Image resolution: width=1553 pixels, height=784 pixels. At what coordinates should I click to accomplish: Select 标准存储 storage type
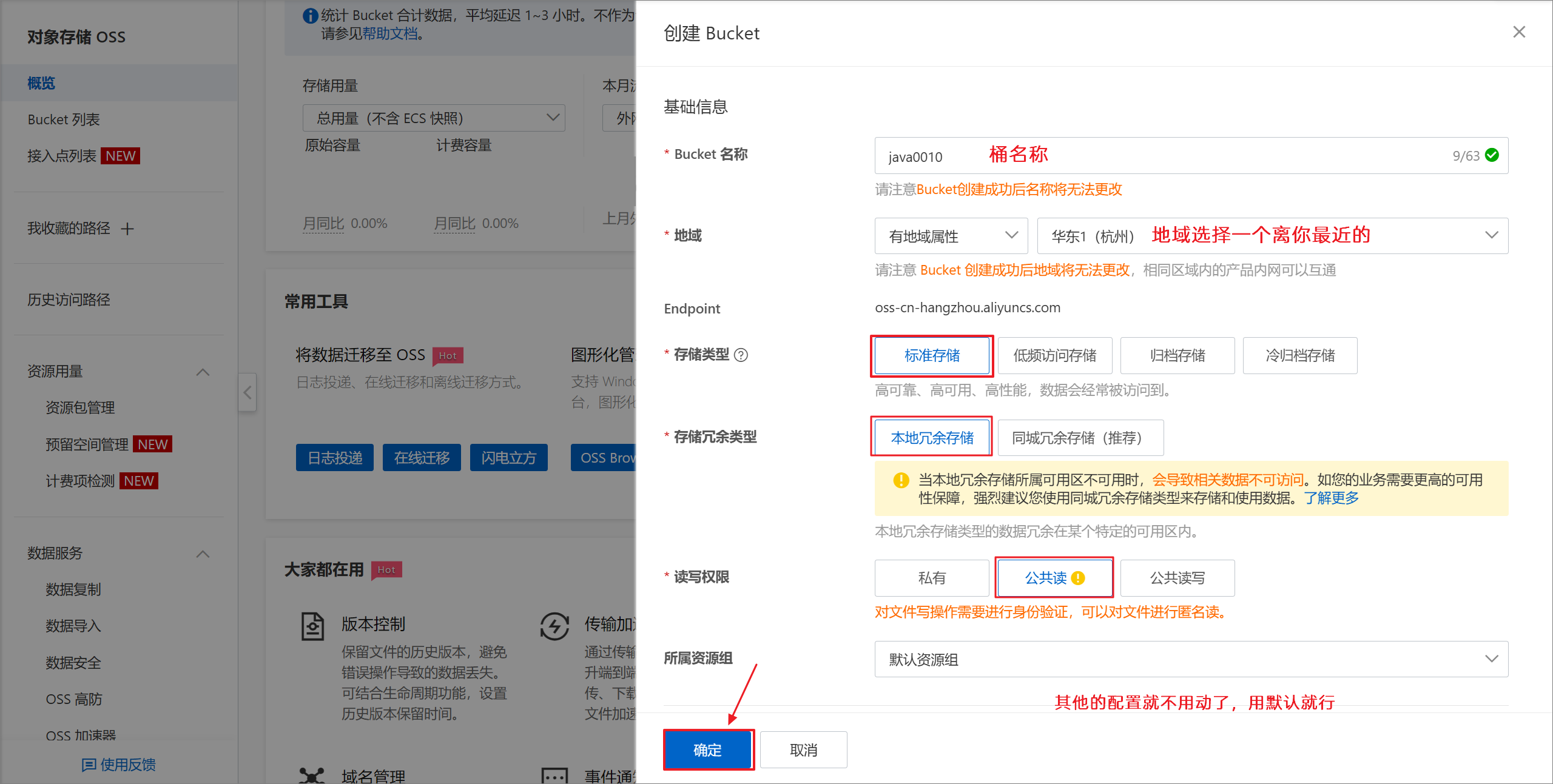(x=932, y=355)
